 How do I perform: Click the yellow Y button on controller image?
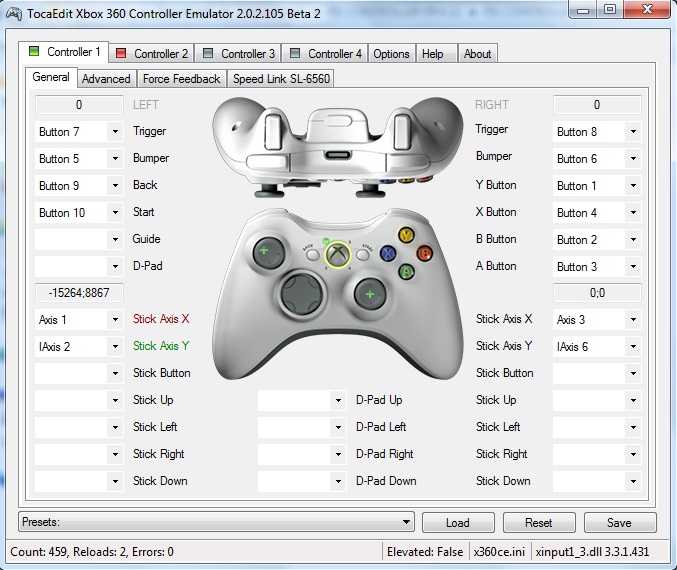406,235
